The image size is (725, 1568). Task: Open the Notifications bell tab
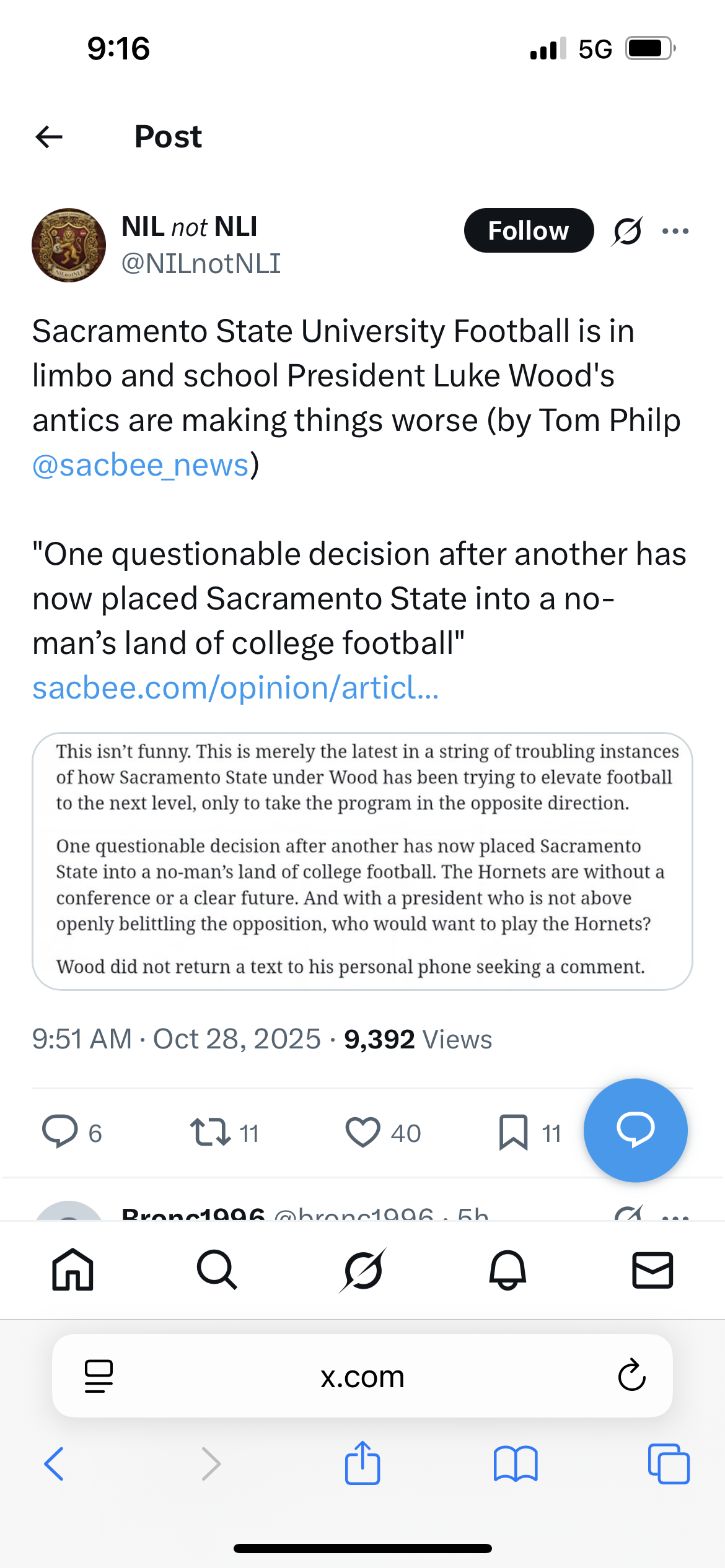tap(507, 1270)
